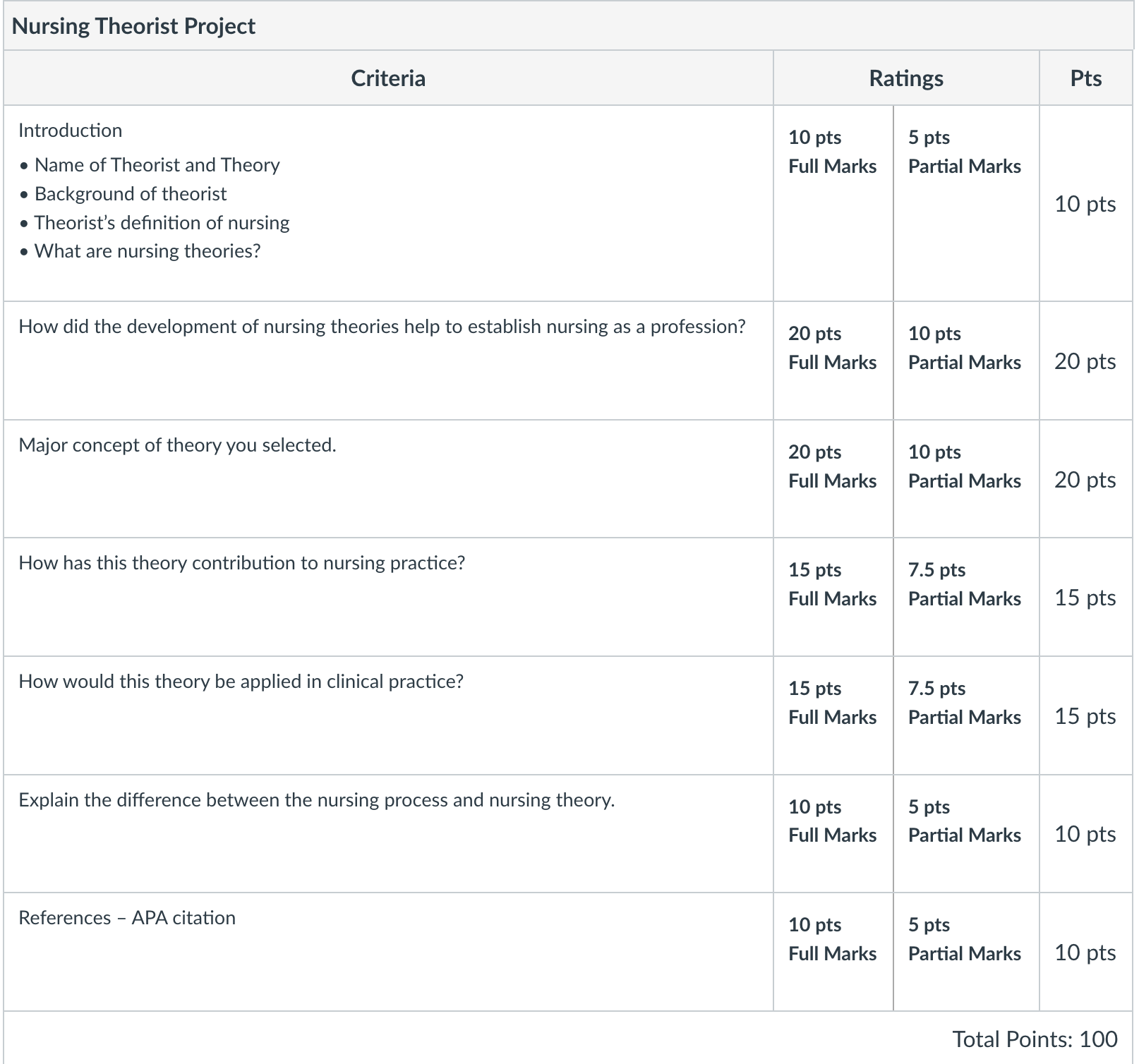1139x1064 pixels.
Task: Choose 7.5 pts Partial Marks for clinical practice
Action: coord(965,715)
